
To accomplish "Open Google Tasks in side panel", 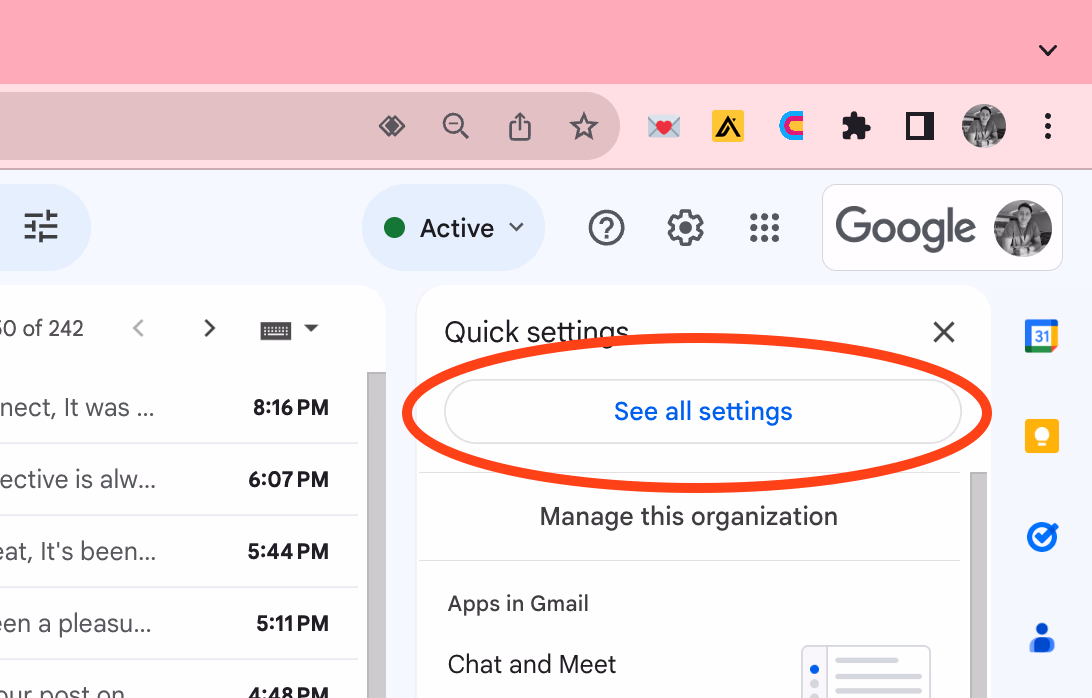I will pyautogui.click(x=1042, y=537).
